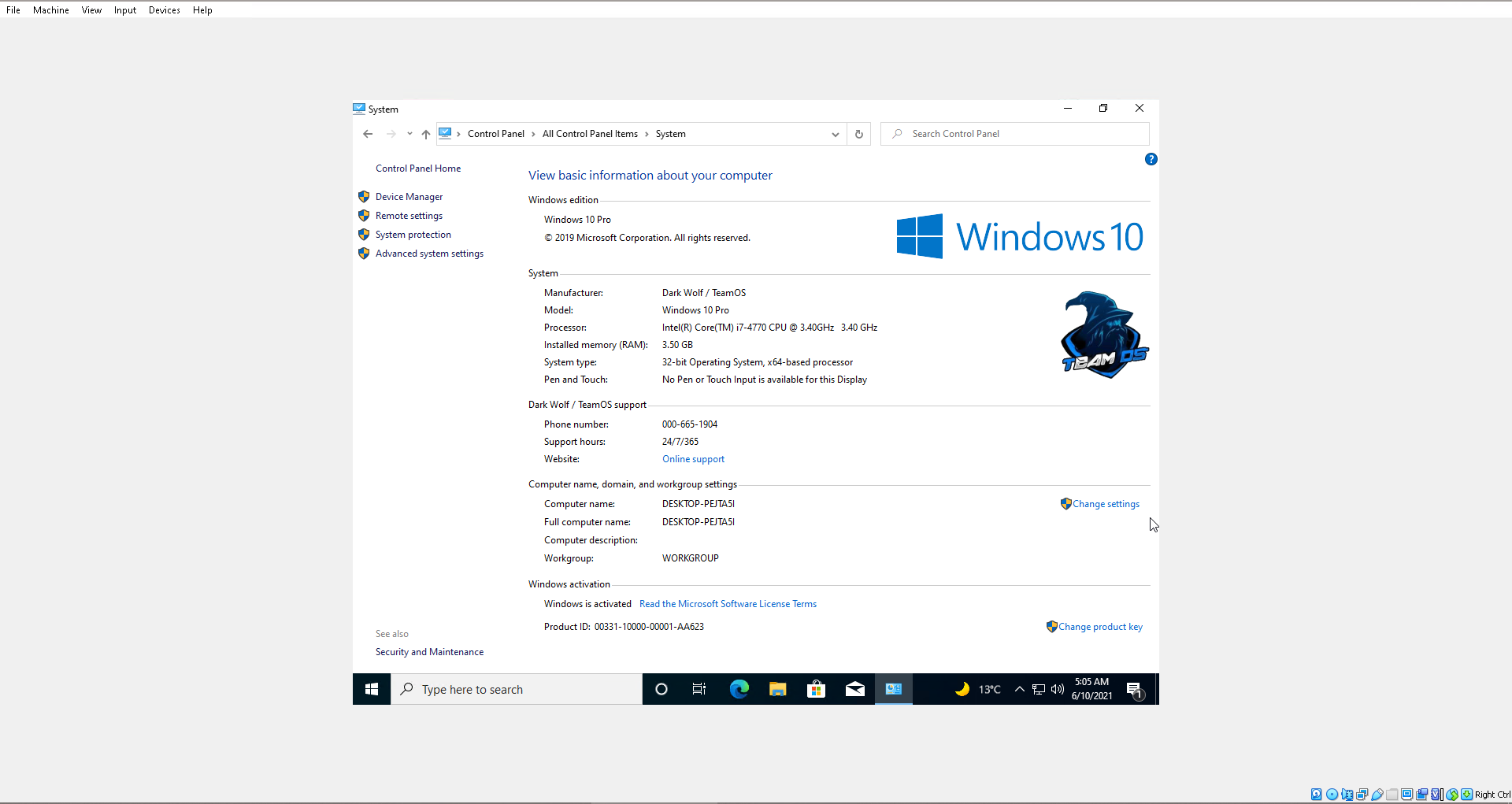Open Device Manager from the sidebar
Screen dimensions: 1512x804
[x=409, y=197]
